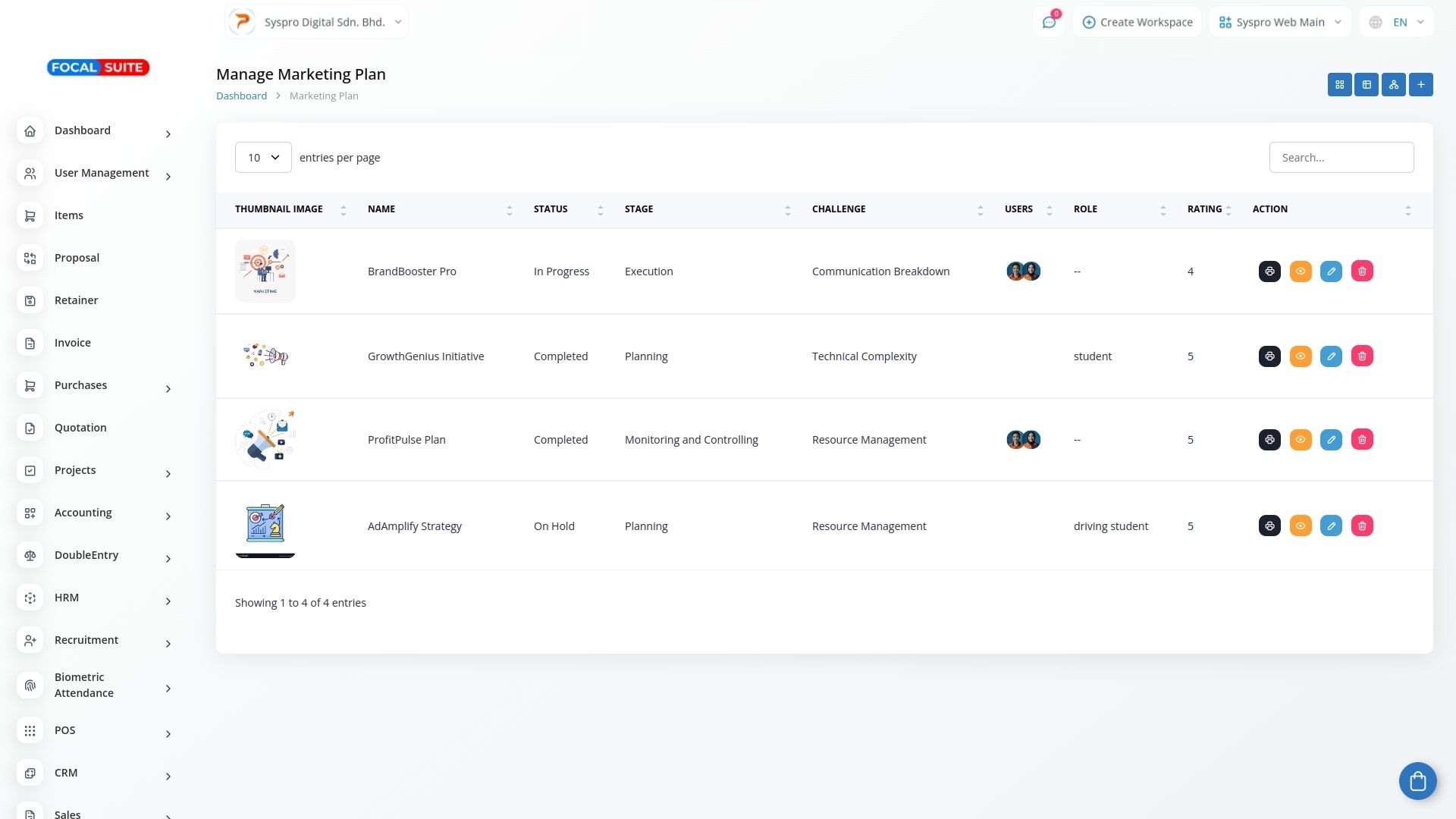
Task: Click the Create Workspace button
Action: coord(1137,23)
